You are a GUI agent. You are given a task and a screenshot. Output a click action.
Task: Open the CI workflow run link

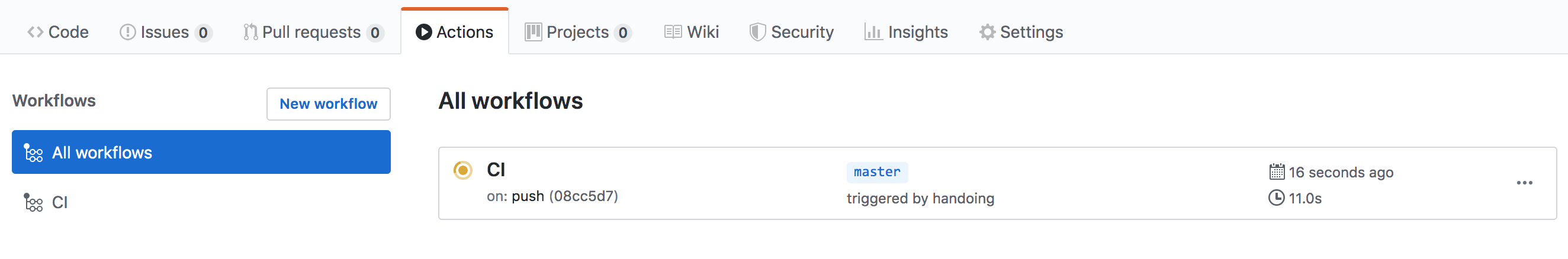click(496, 170)
